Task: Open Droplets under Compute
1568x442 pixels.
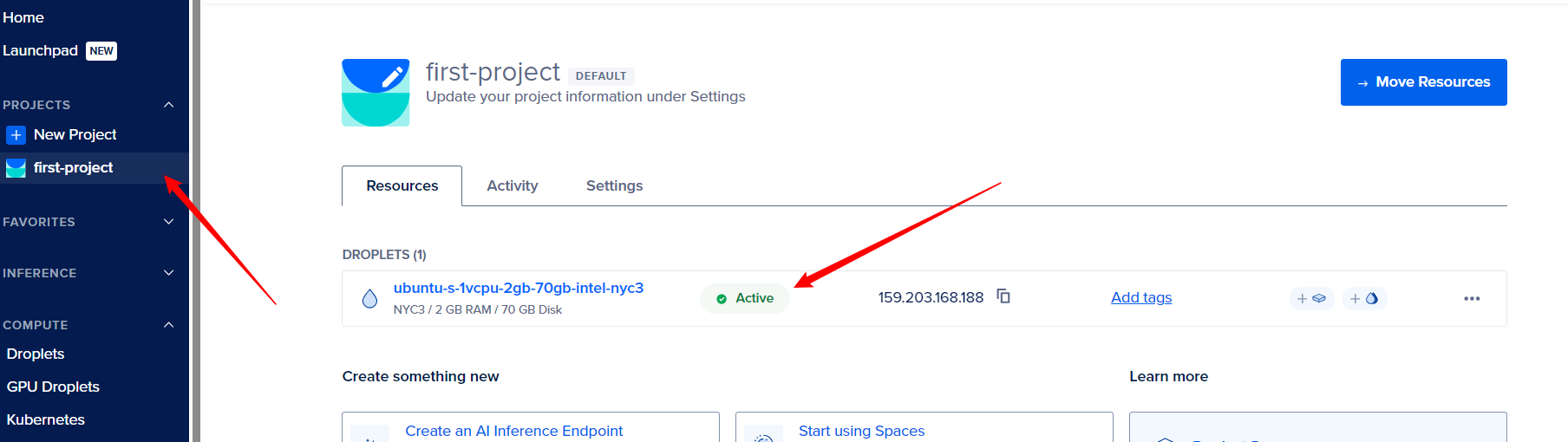Action: [36, 354]
